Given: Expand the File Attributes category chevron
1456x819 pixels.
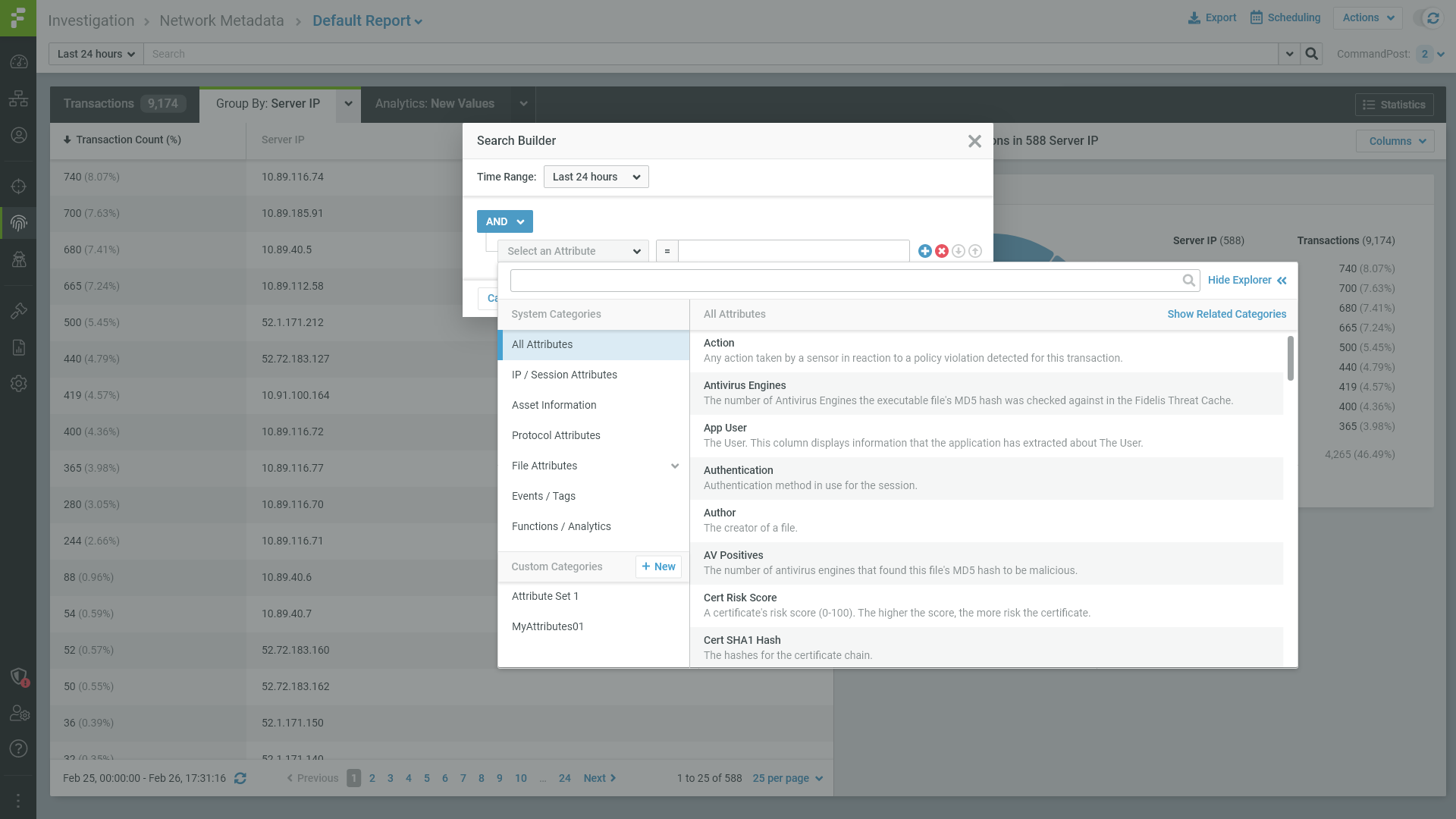Looking at the screenshot, I should pyautogui.click(x=674, y=466).
